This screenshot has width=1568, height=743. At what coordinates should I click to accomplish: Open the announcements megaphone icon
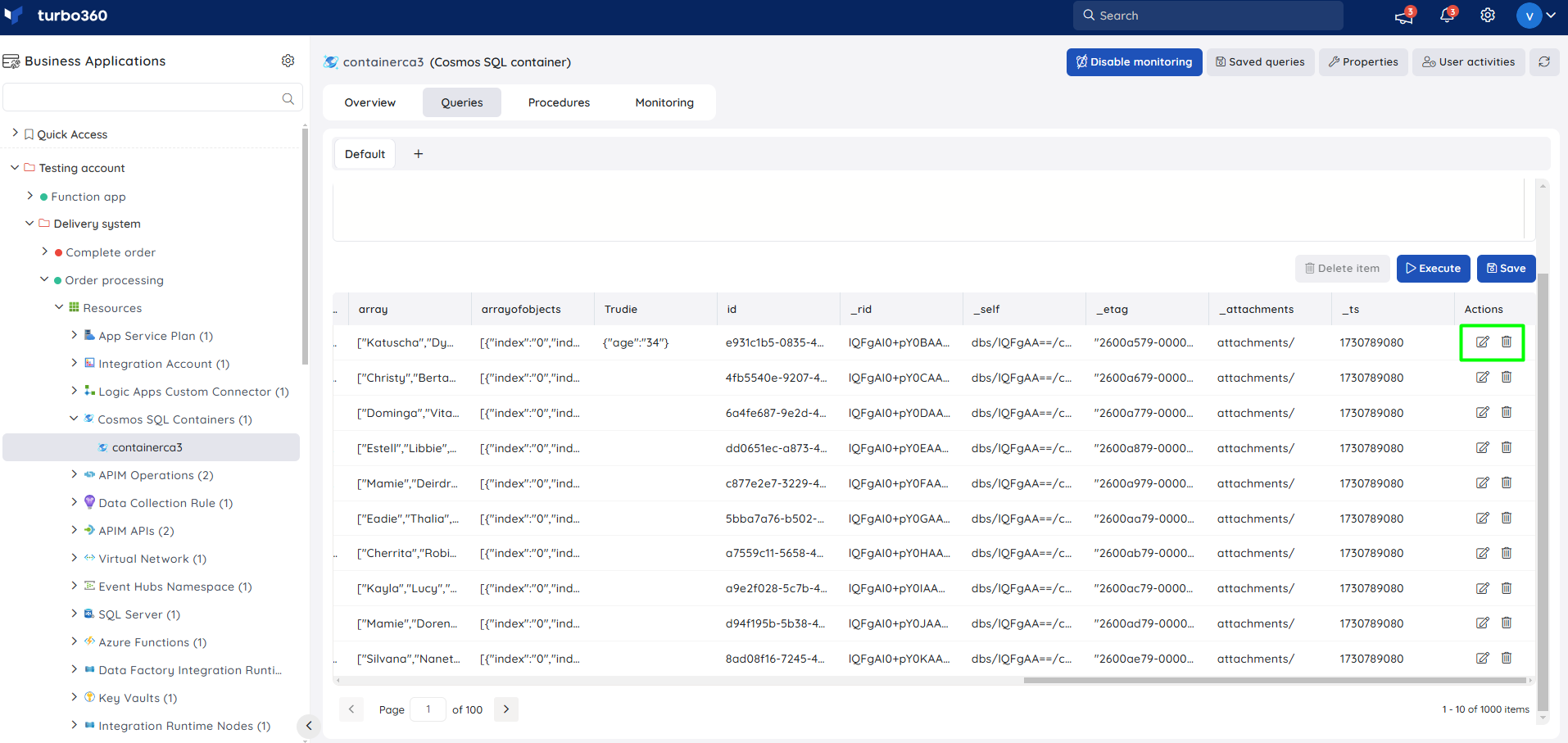point(1404,16)
